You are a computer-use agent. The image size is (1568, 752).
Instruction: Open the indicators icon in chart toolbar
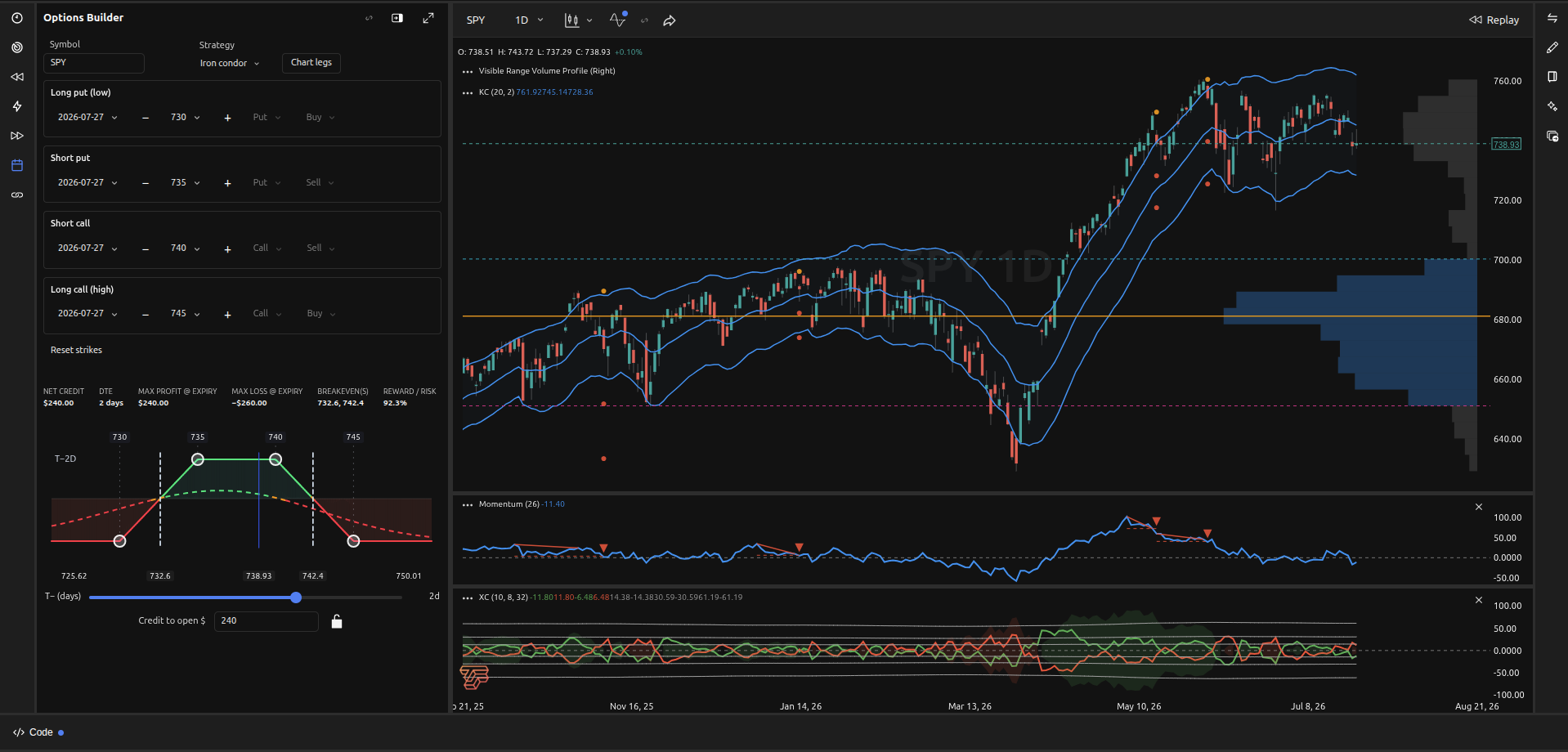click(617, 20)
